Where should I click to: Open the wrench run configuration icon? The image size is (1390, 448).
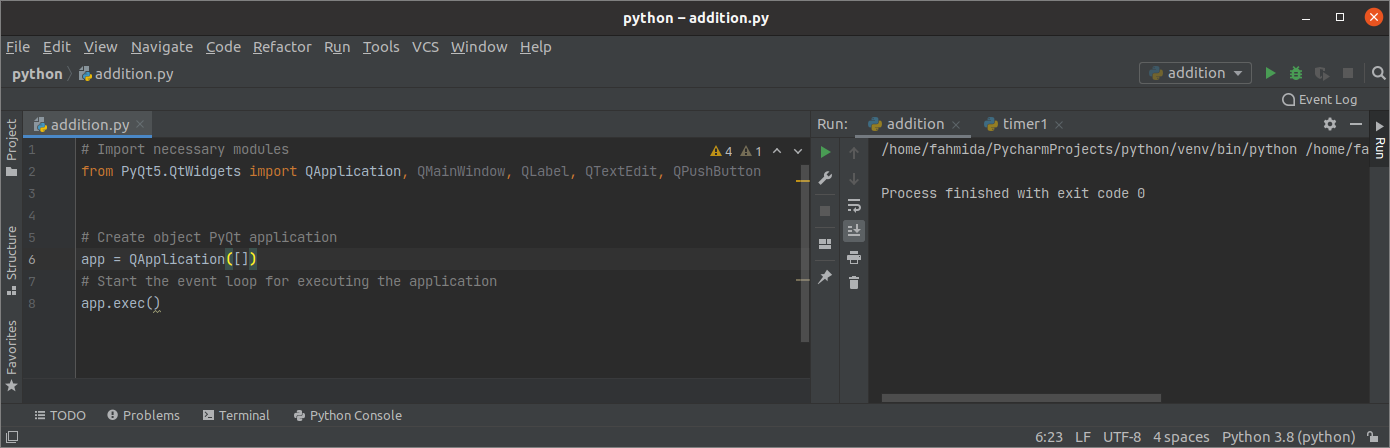click(825, 178)
